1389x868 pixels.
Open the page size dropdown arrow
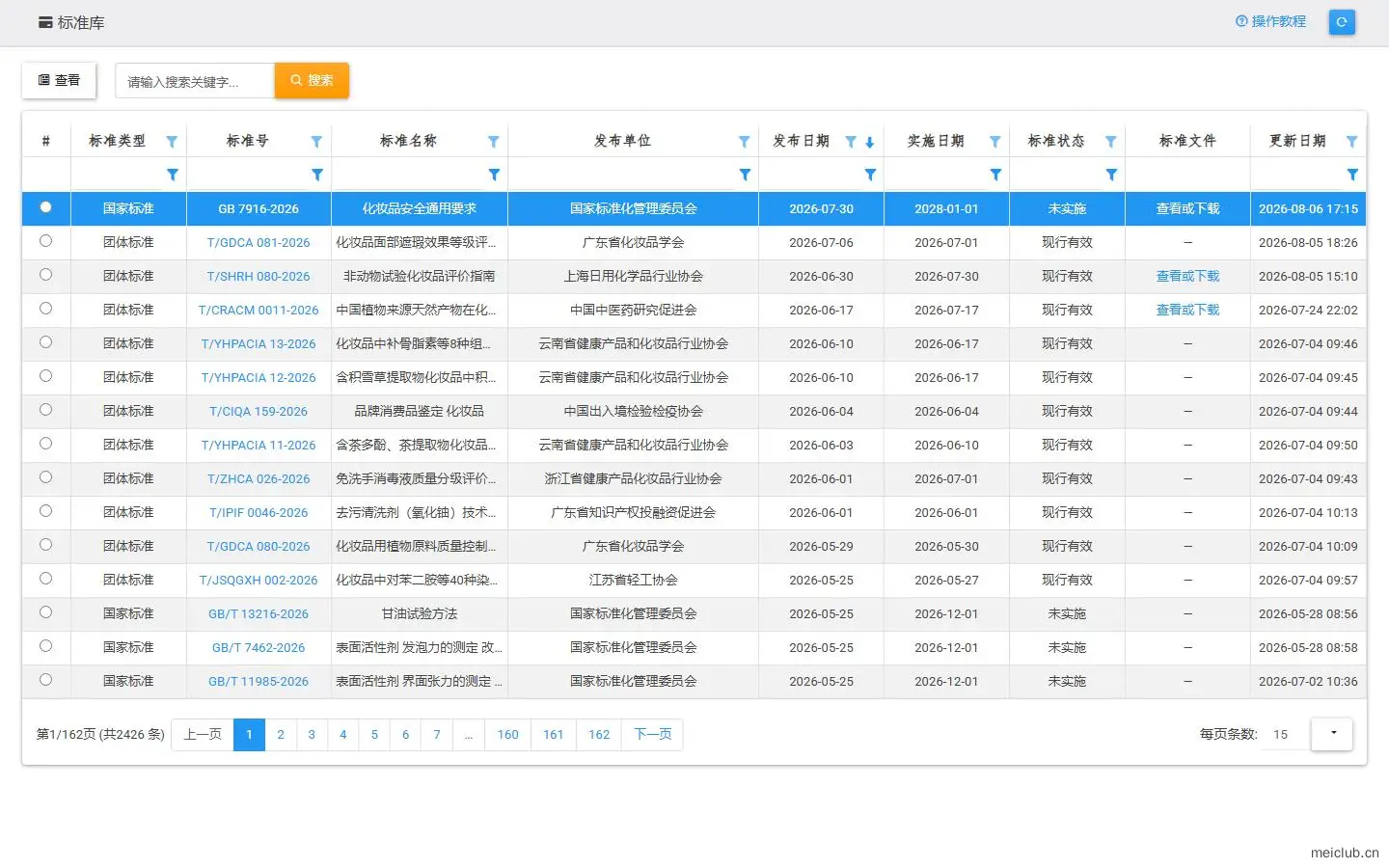coord(1332,734)
